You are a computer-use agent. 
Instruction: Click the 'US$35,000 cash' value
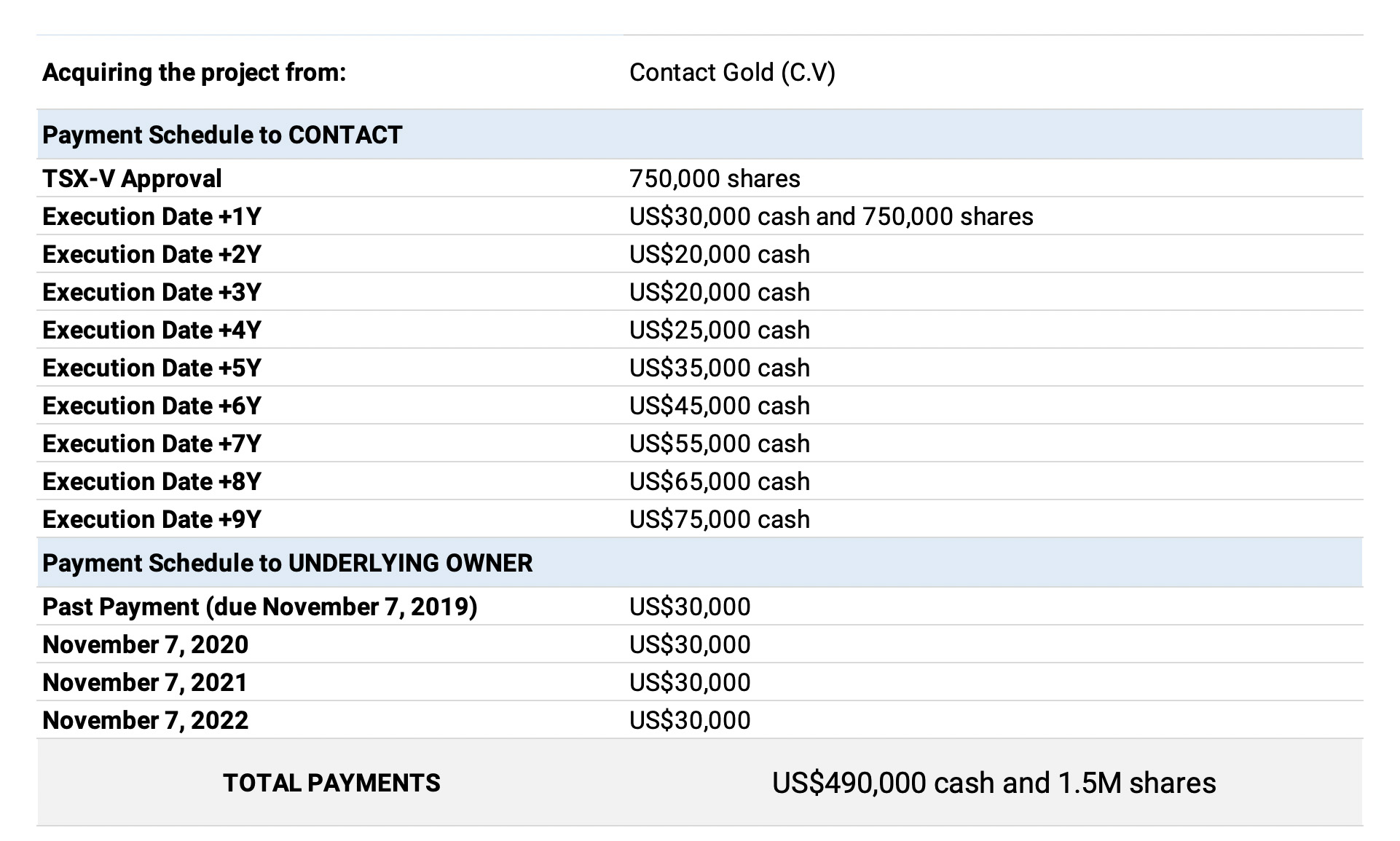point(719,368)
